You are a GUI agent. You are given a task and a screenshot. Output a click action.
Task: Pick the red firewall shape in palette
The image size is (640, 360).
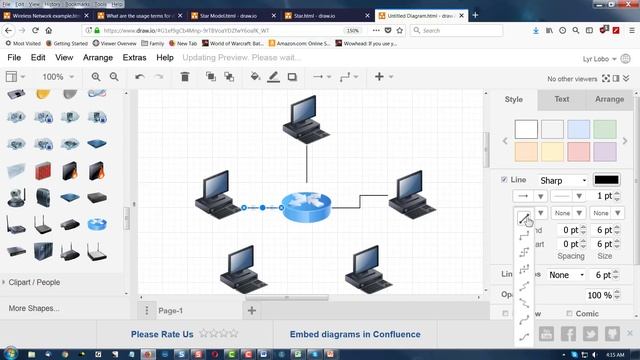43,171
